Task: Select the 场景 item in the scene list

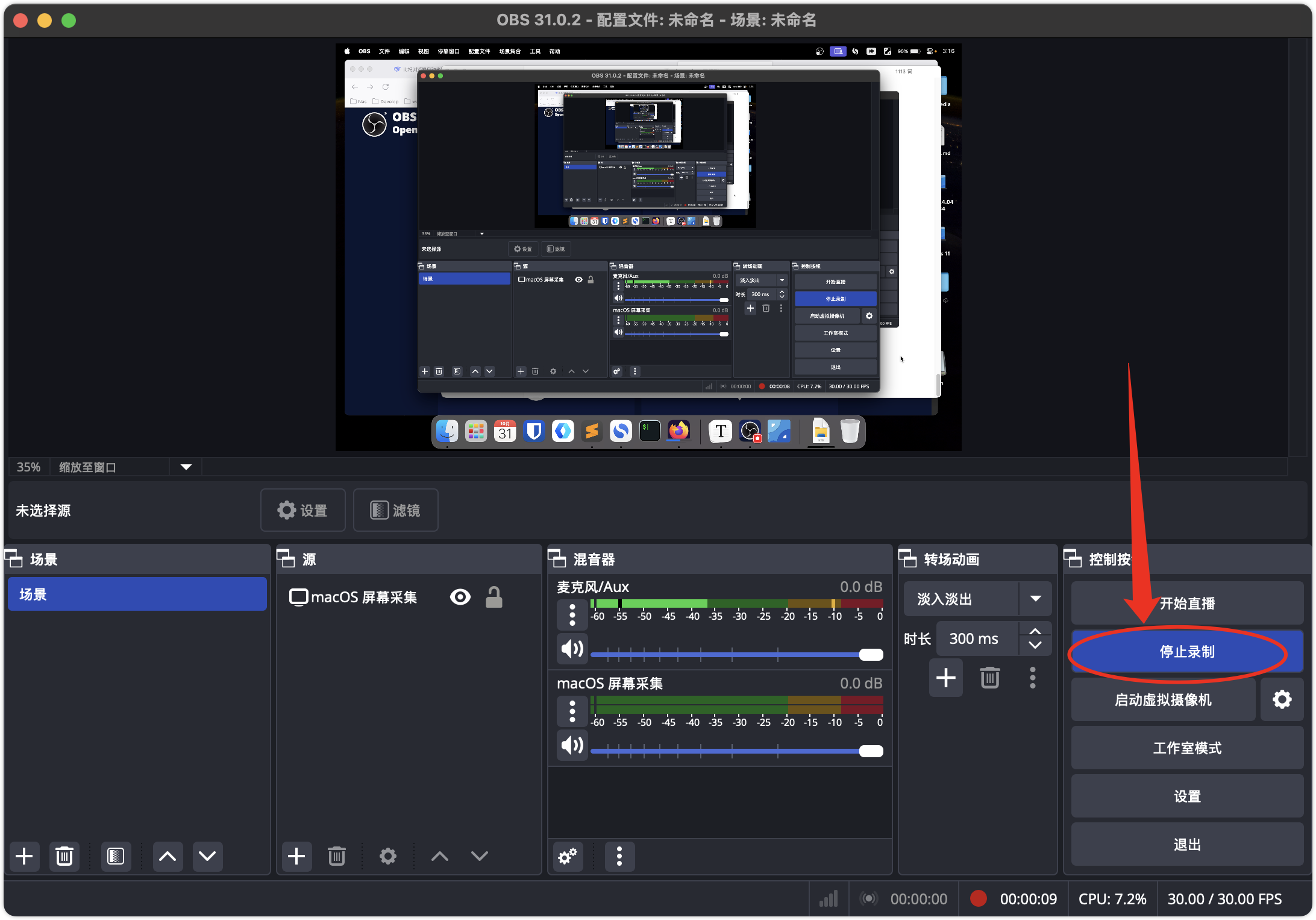Action: [x=137, y=594]
